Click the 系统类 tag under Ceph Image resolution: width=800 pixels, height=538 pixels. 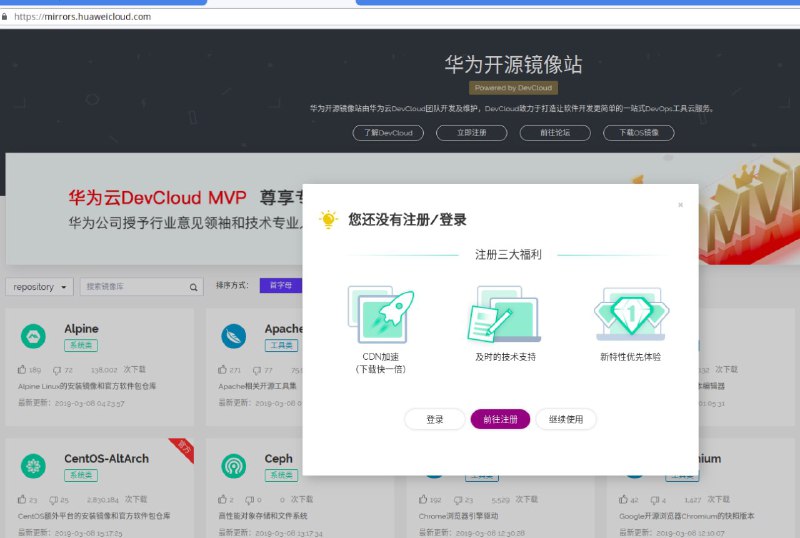(x=281, y=475)
